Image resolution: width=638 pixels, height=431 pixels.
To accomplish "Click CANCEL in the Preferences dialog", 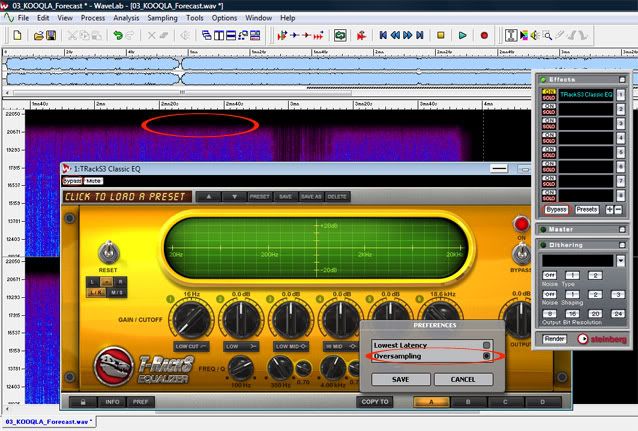I will coord(463,379).
